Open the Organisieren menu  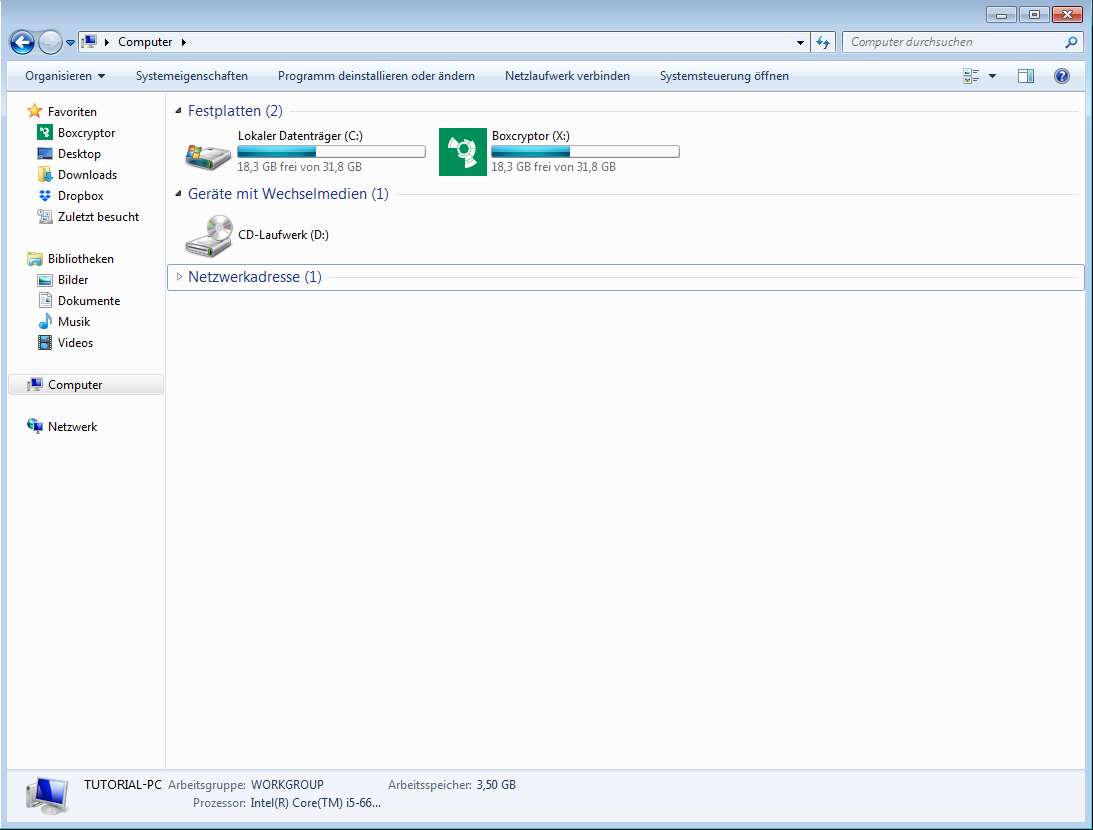(65, 76)
